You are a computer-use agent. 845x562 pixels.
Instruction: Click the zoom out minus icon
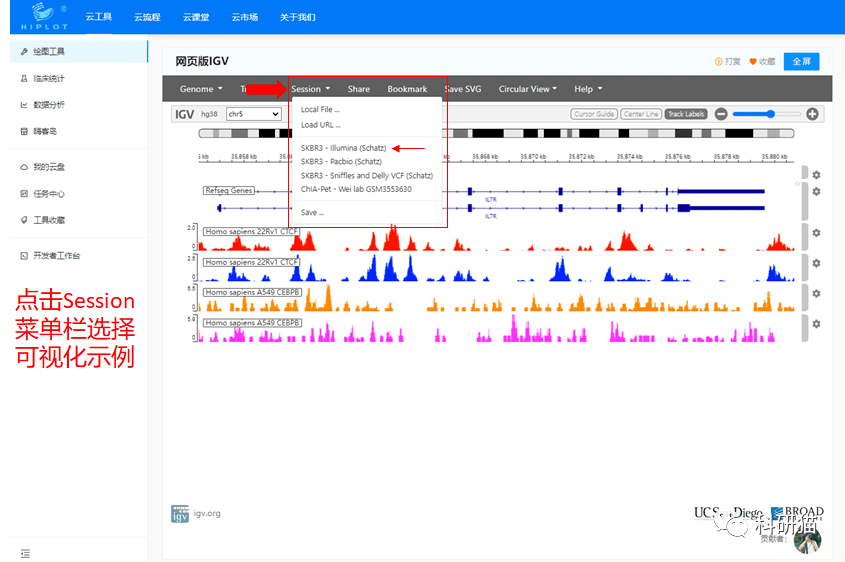pyautogui.click(x=720, y=114)
